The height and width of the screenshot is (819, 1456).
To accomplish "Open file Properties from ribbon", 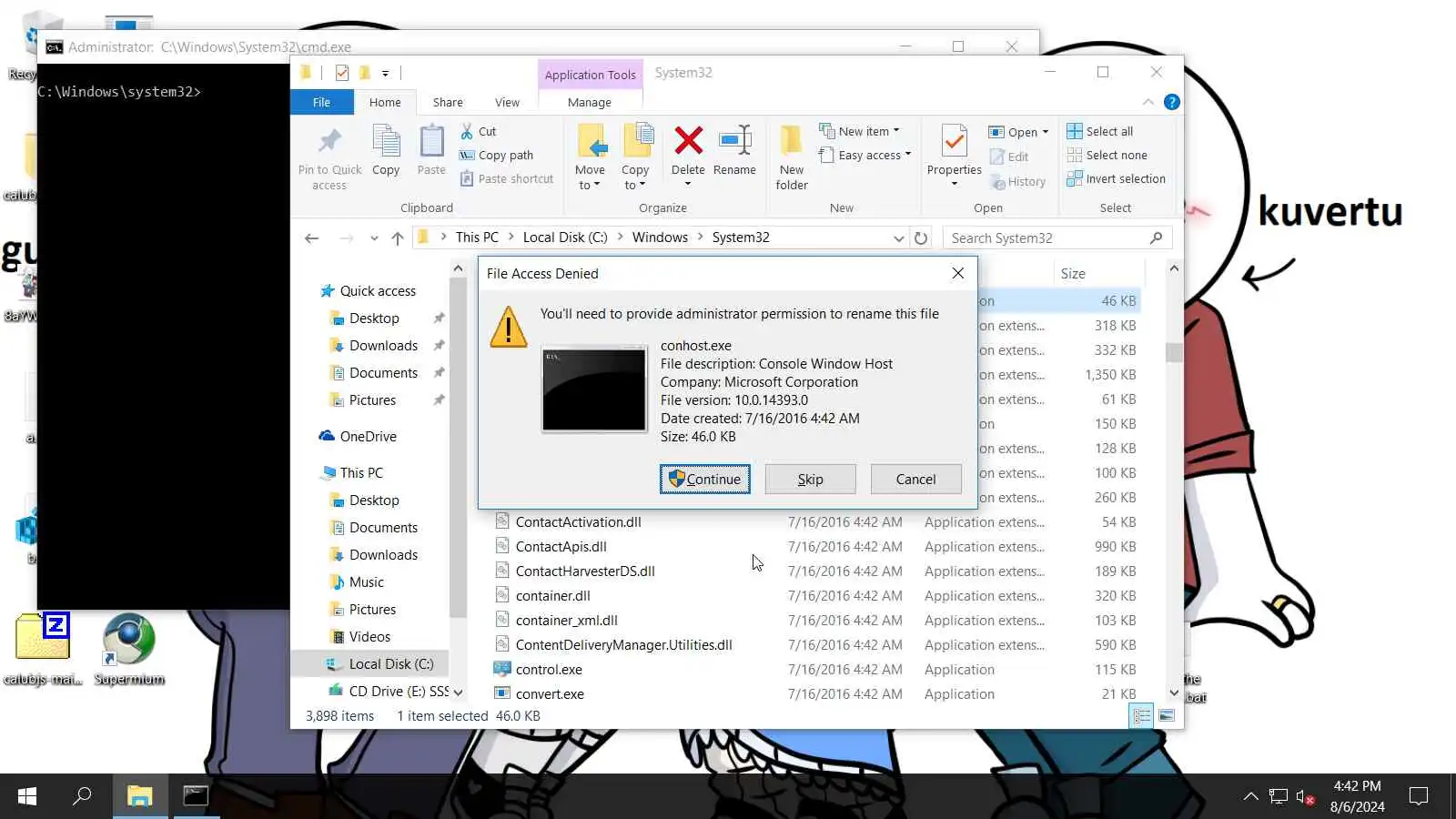I will [x=954, y=156].
